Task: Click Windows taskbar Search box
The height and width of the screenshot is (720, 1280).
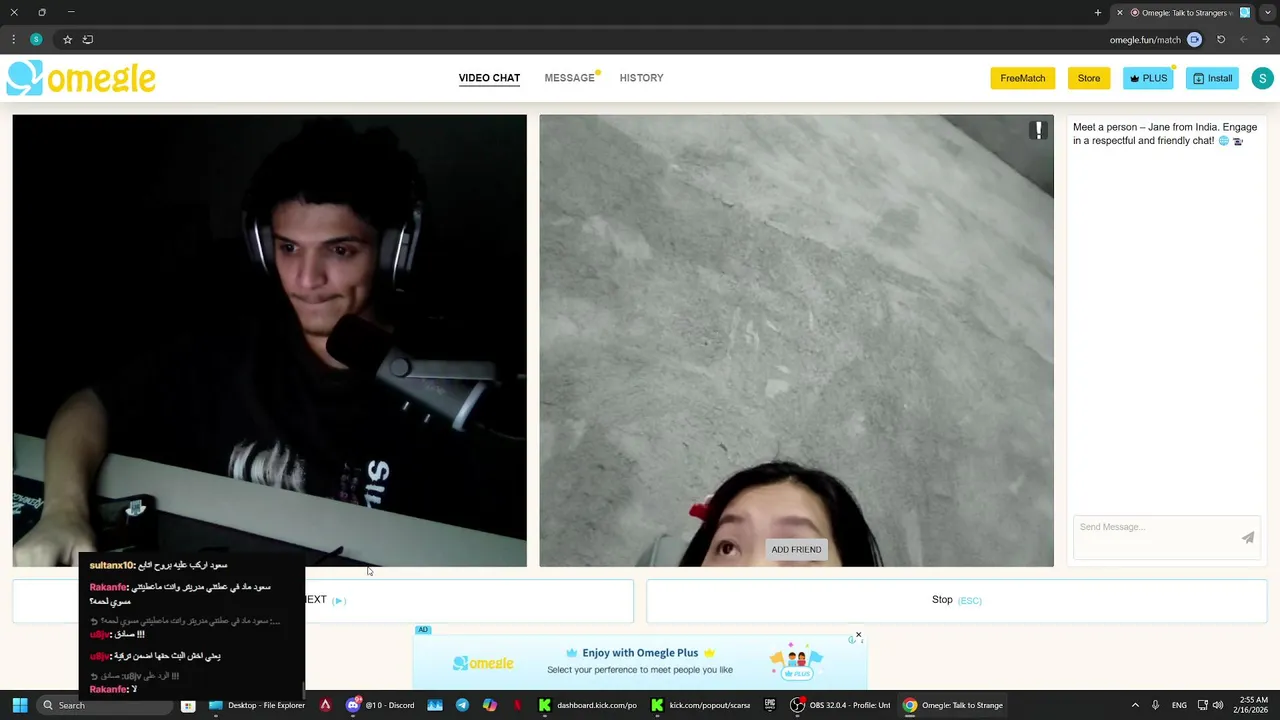Action: [x=105, y=705]
